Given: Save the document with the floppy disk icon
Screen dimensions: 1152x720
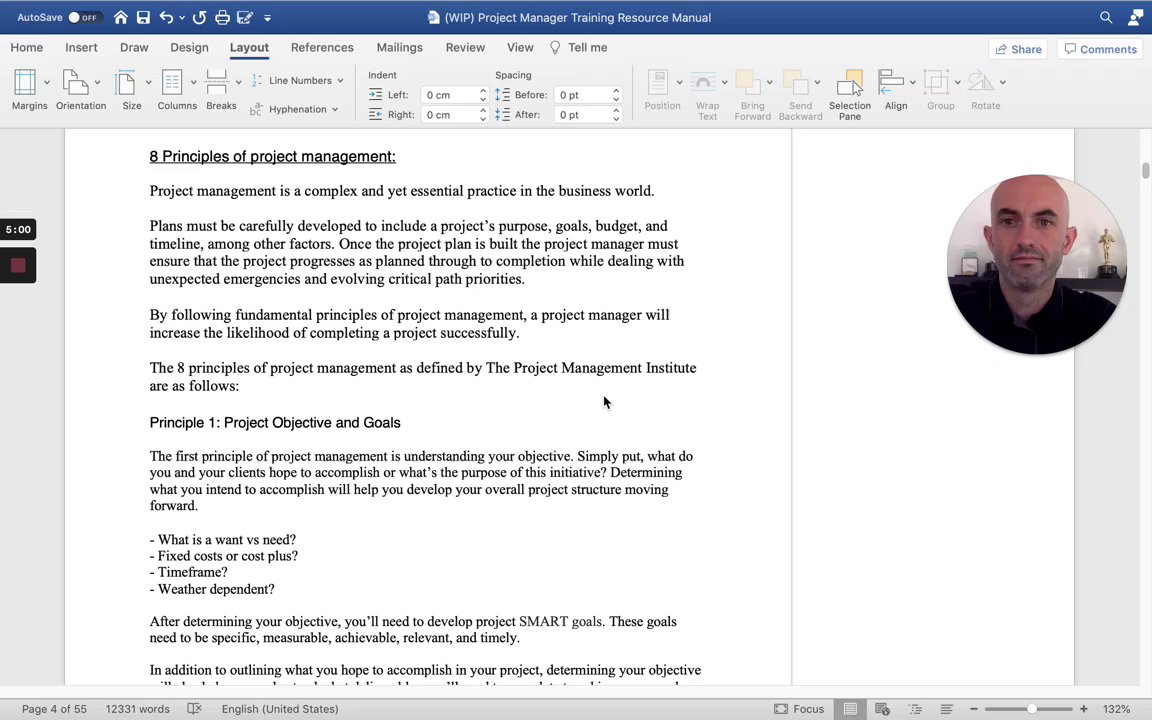Looking at the screenshot, I should tap(143, 17).
